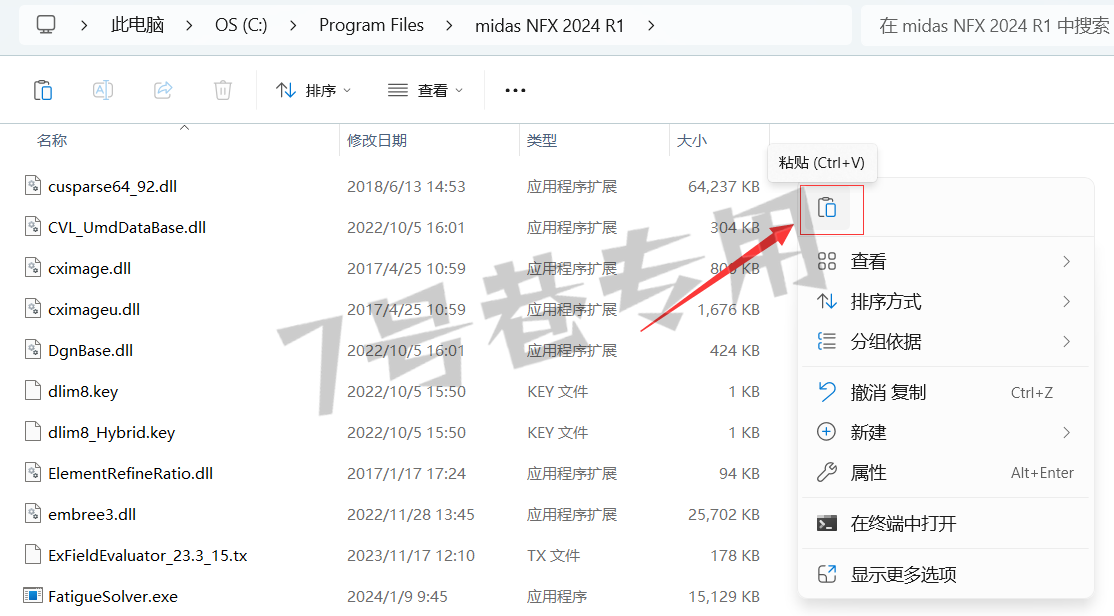Select file cximage.dll
Screen dimensions: 1114x616
tap(90, 269)
